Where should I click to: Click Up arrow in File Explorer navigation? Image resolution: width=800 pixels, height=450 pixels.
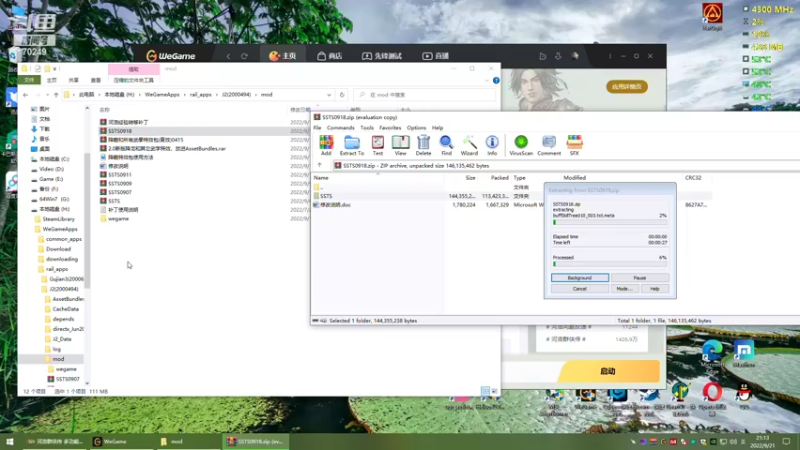tap(56, 95)
